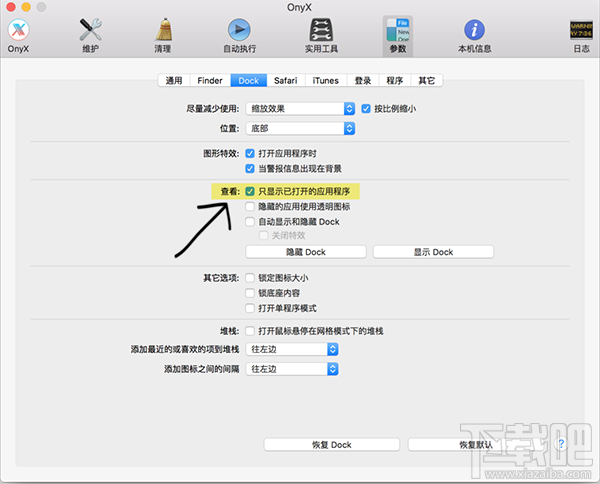Image resolution: width=600 pixels, height=484 pixels.
Task: Click the 恢复 Dock button
Action: 332,445
